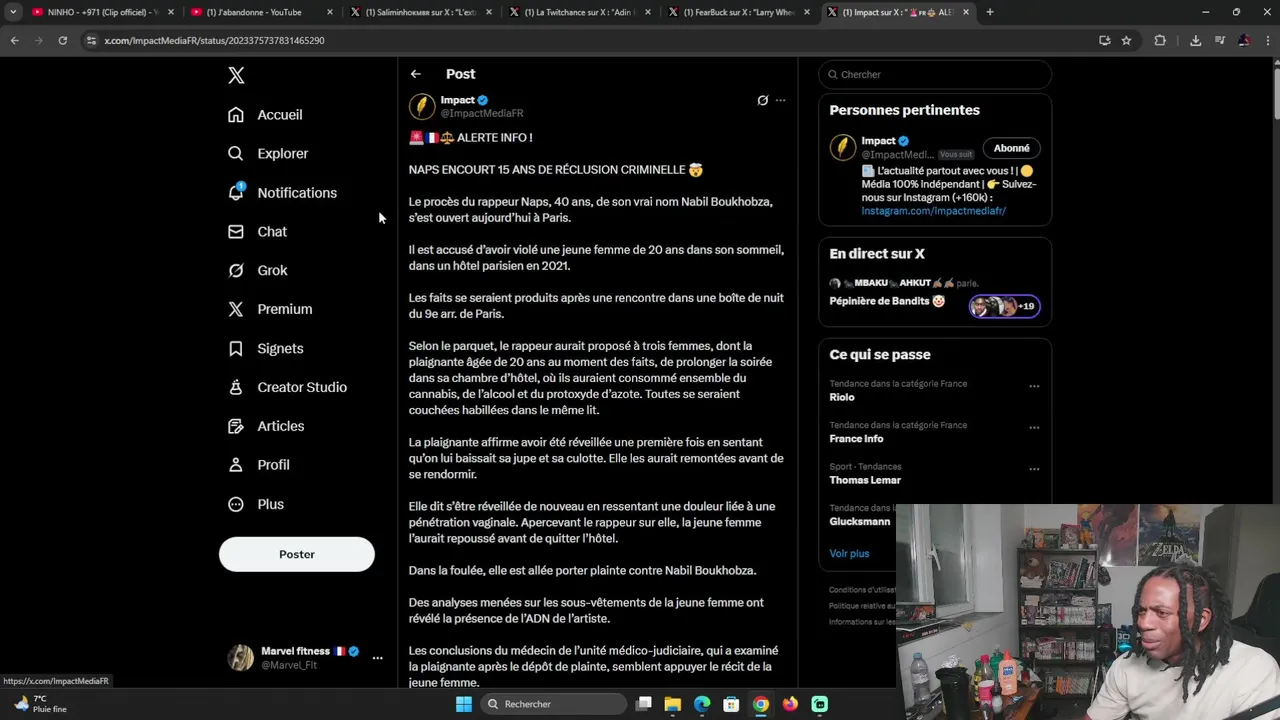Open the instagram.com/impactmediafr link
Screen dimensions: 1280x720
coord(933,211)
